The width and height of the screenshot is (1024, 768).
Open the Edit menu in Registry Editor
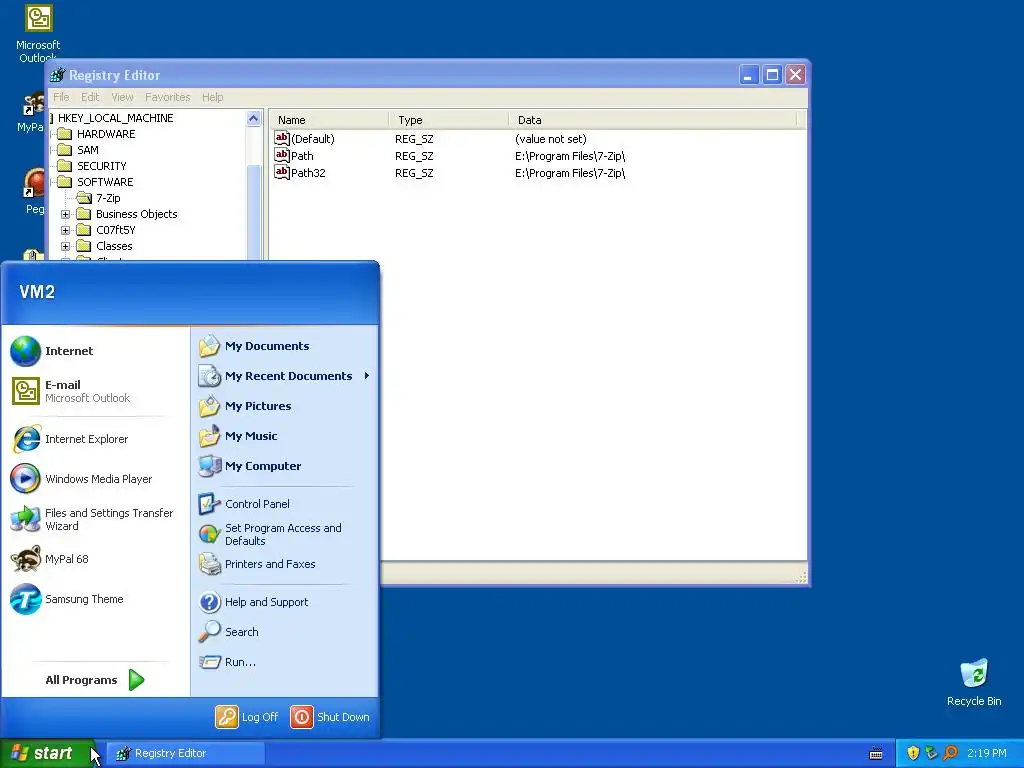coord(90,97)
